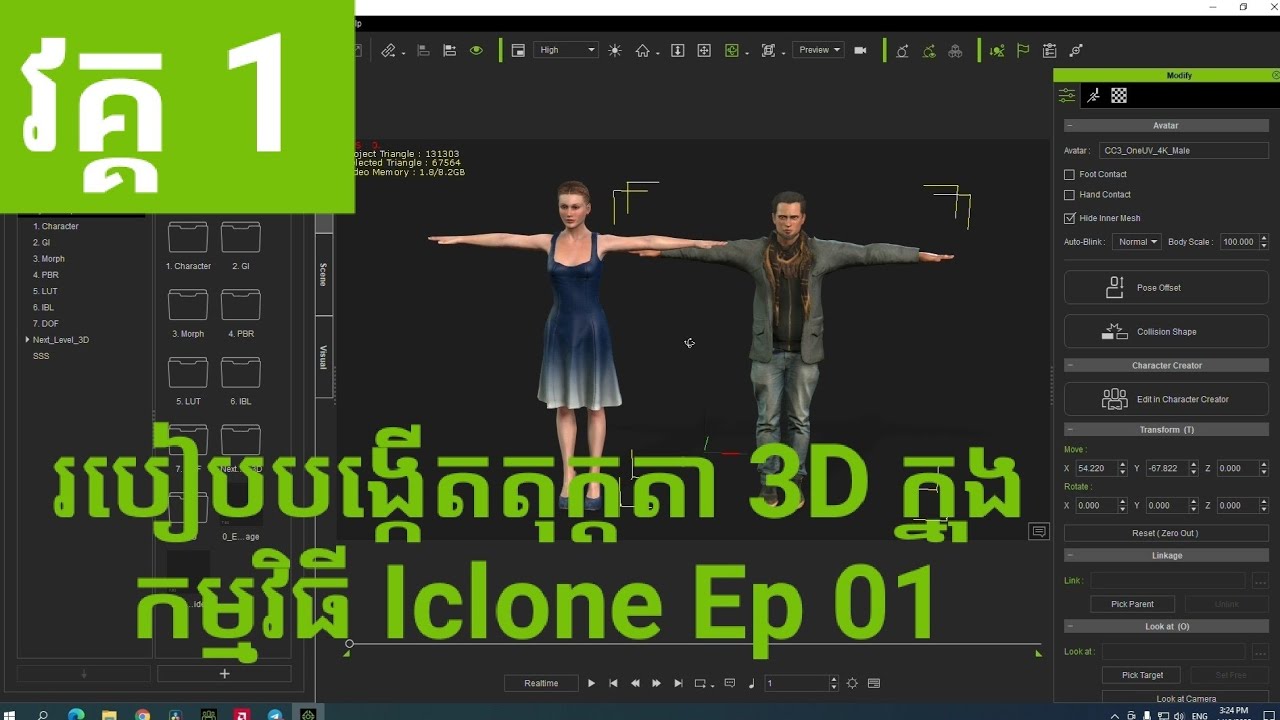Screen dimensions: 1280x720
Task: Open the timeline settings sun-gear icon
Action: click(x=852, y=683)
